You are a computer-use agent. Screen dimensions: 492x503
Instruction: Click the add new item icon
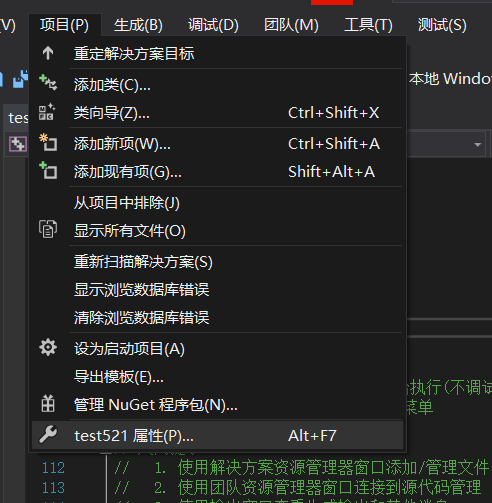[x=48, y=143]
